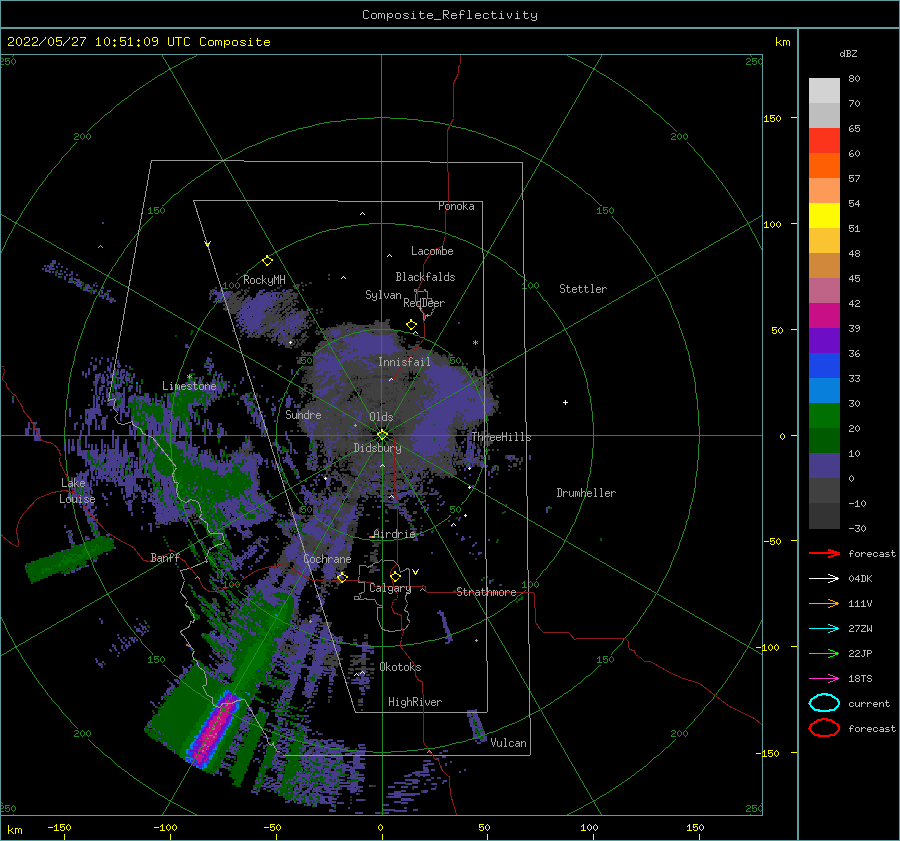Click the ThreeHills label

[501, 437]
